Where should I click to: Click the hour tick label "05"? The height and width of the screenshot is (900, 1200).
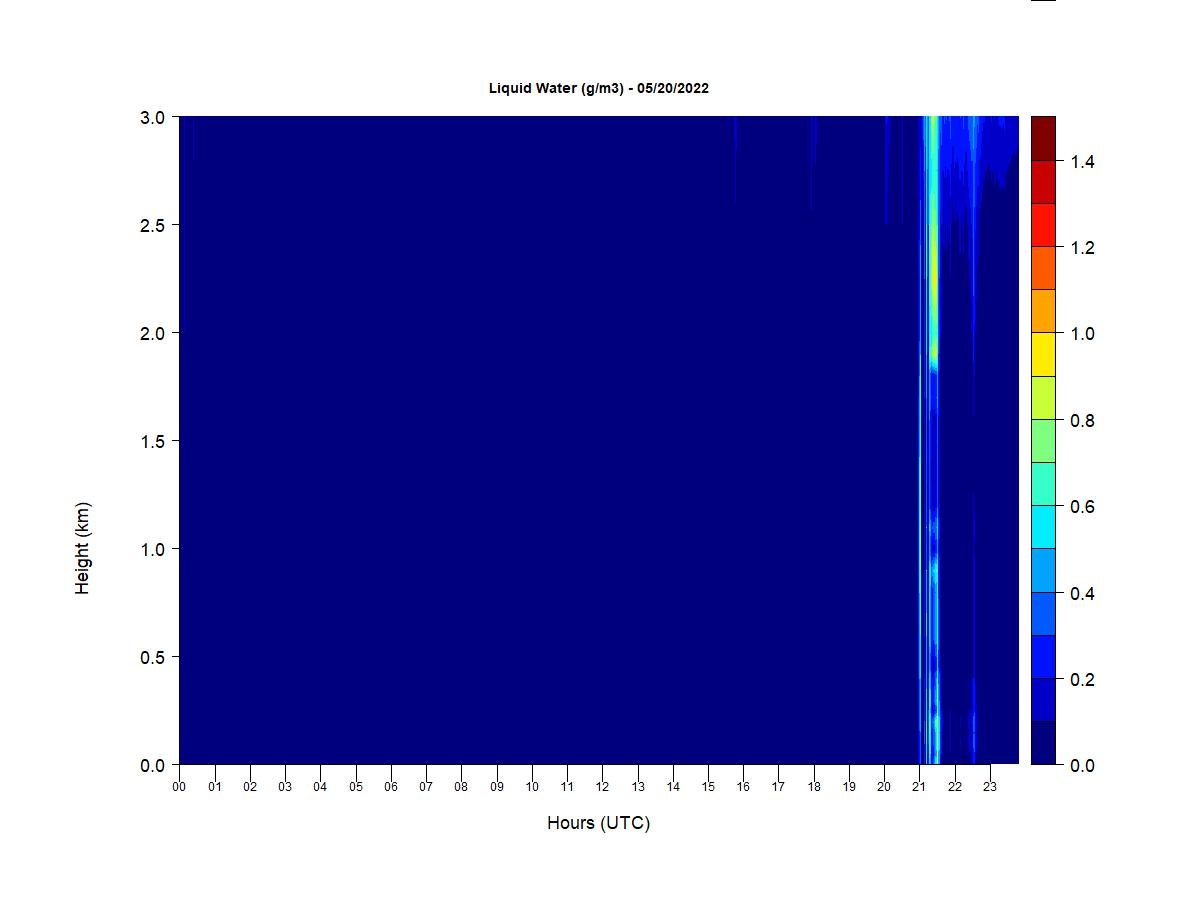pos(356,787)
